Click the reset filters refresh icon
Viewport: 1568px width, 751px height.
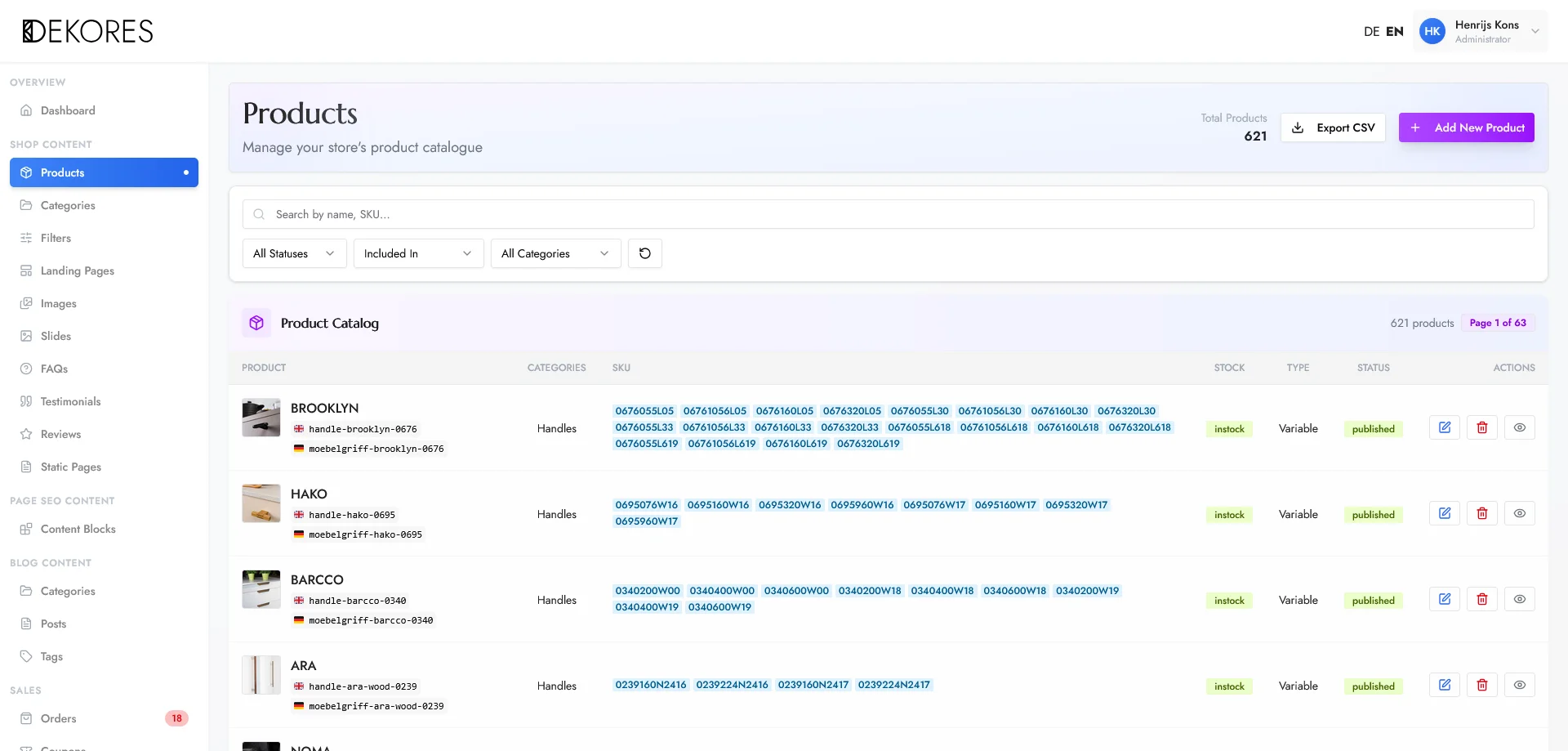pos(644,253)
